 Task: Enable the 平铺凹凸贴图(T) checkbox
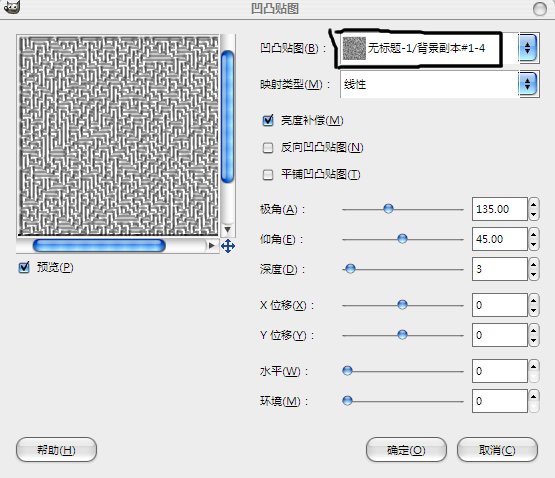pyautogui.click(x=268, y=174)
